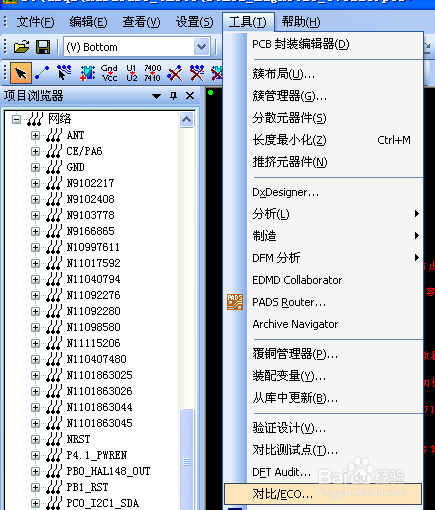Viewport: 435px width, 510px height.
Task: Select the N11115206 net row
Action: pyautogui.click(x=93, y=343)
